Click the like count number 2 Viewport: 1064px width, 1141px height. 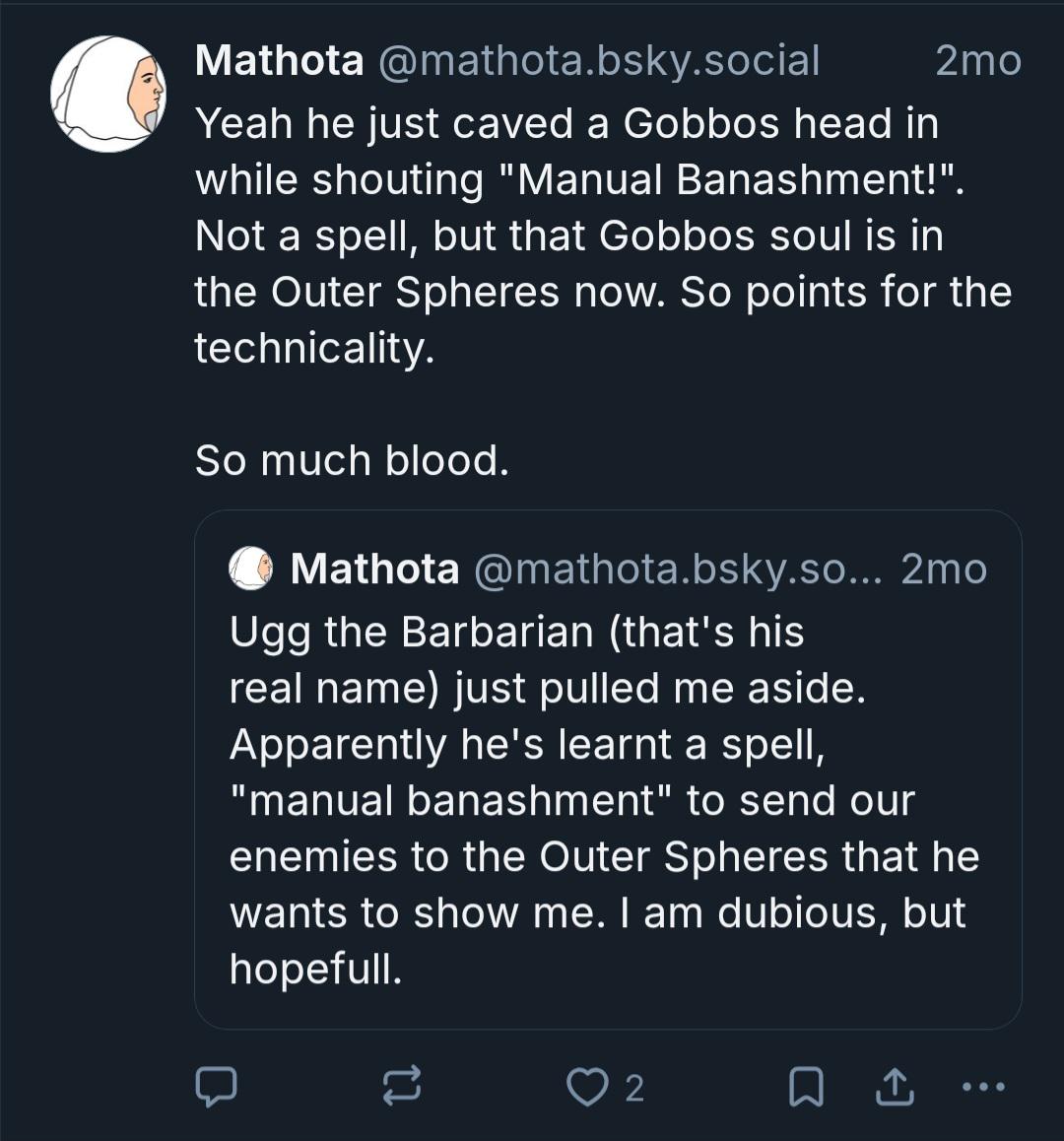point(634,1089)
